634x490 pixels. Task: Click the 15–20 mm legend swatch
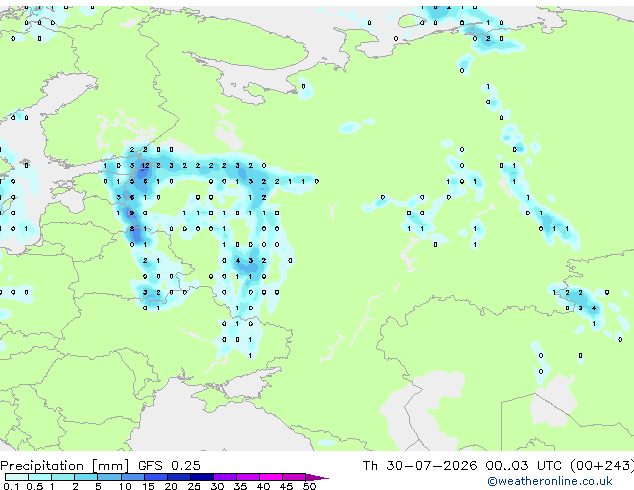[x=155, y=477]
